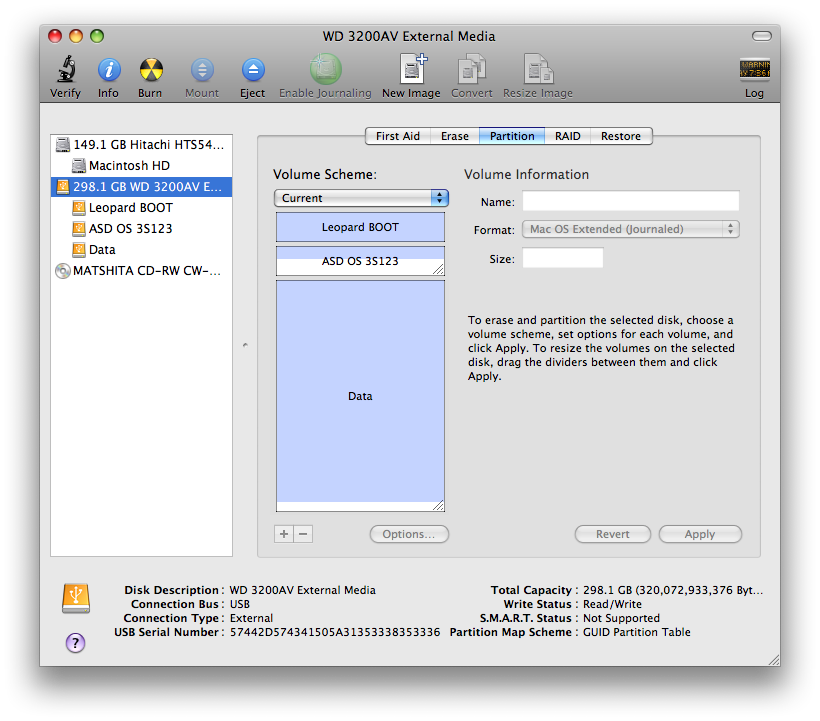Click the remove partition minus button
Image resolution: width=820 pixels, height=721 pixels.
[304, 534]
